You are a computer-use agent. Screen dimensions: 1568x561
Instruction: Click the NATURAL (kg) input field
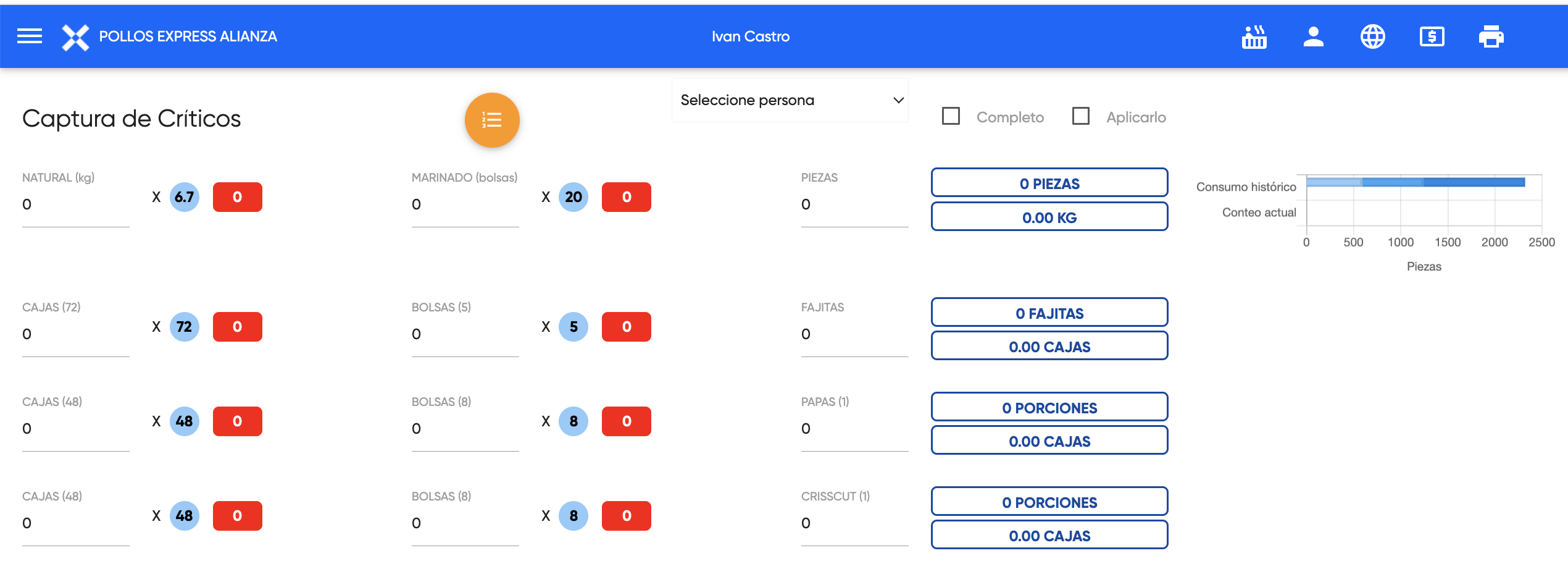click(x=74, y=205)
